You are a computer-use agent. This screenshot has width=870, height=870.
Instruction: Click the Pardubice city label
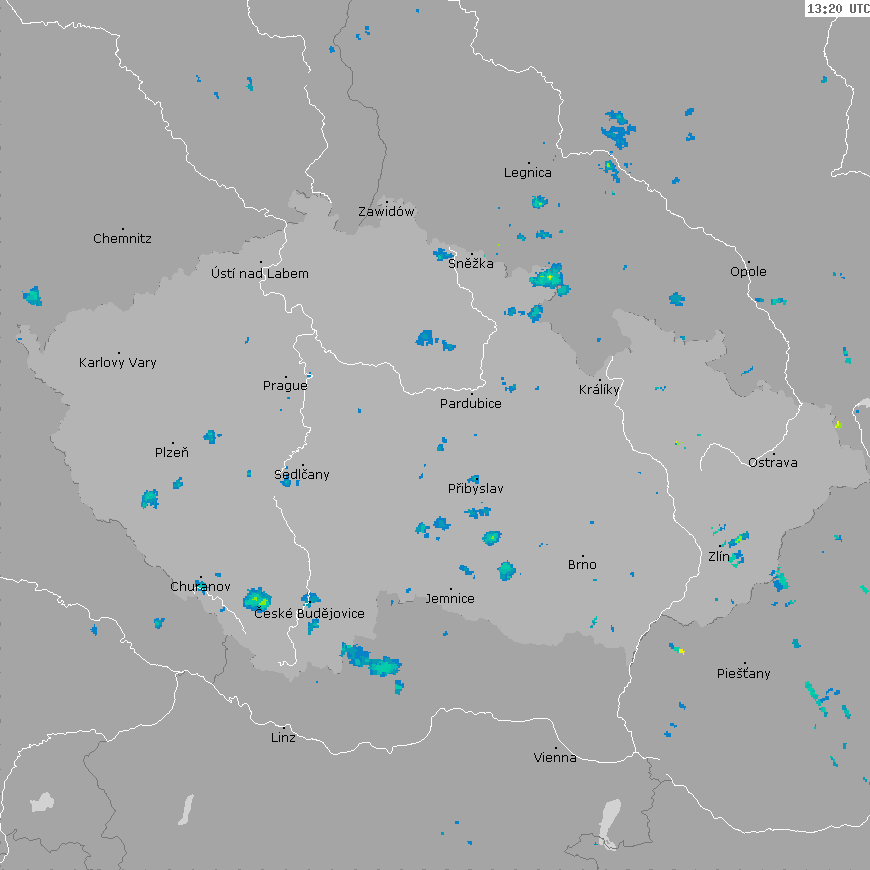[x=471, y=403]
